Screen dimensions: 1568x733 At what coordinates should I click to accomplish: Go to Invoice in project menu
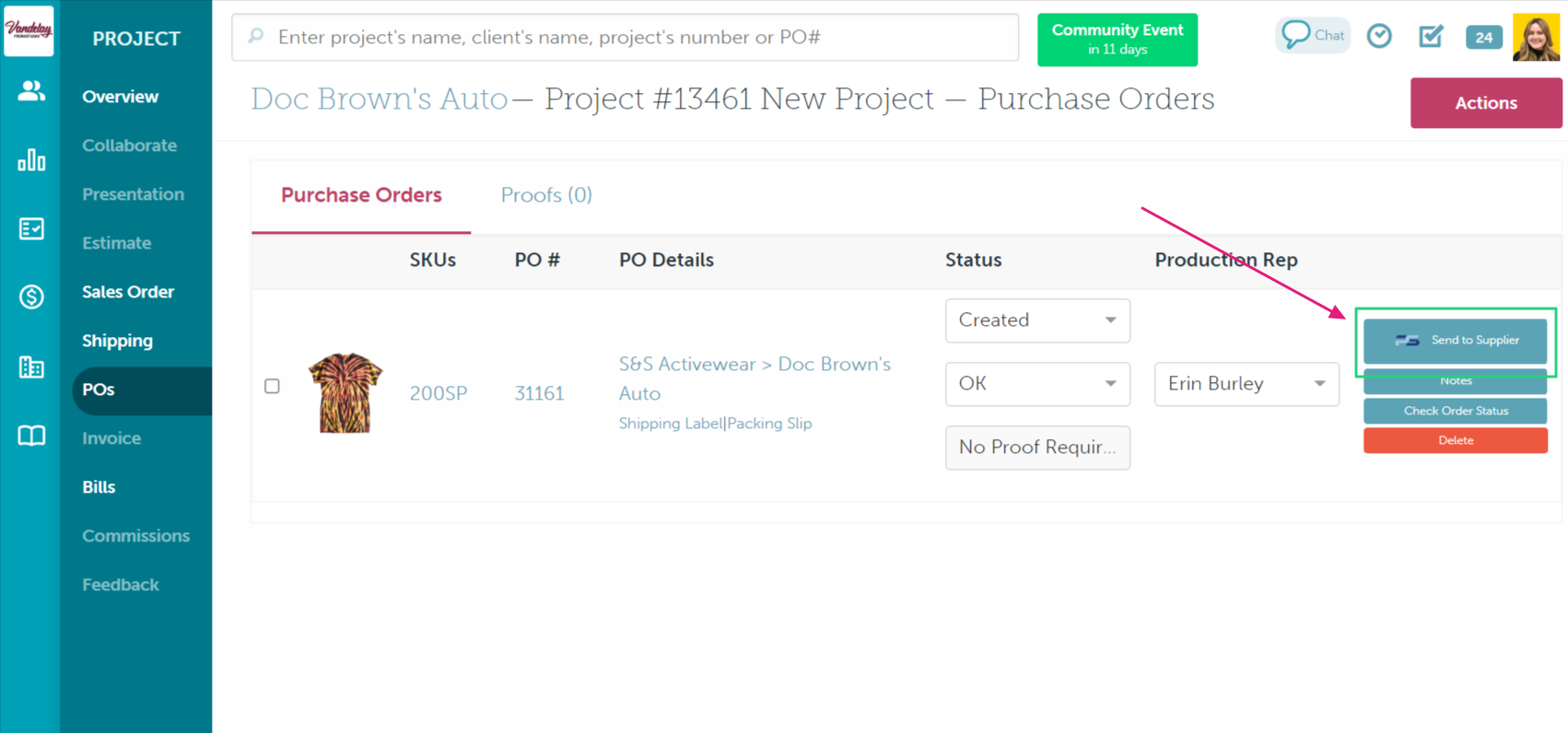coord(111,438)
